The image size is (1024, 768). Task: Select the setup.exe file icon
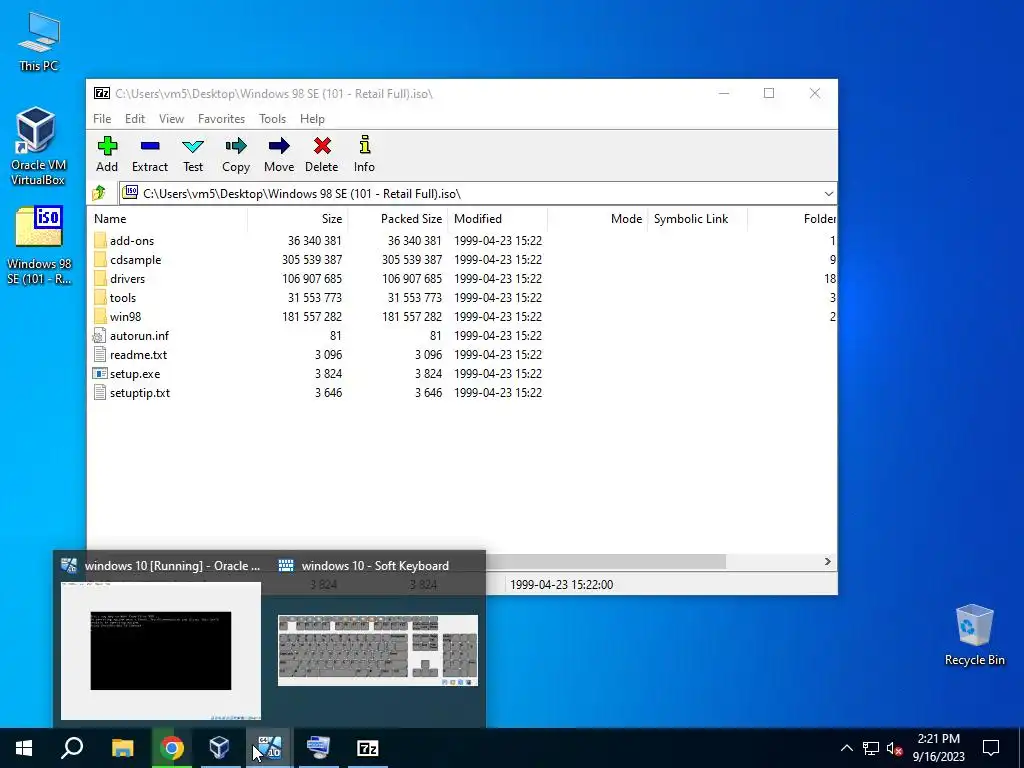coord(99,374)
